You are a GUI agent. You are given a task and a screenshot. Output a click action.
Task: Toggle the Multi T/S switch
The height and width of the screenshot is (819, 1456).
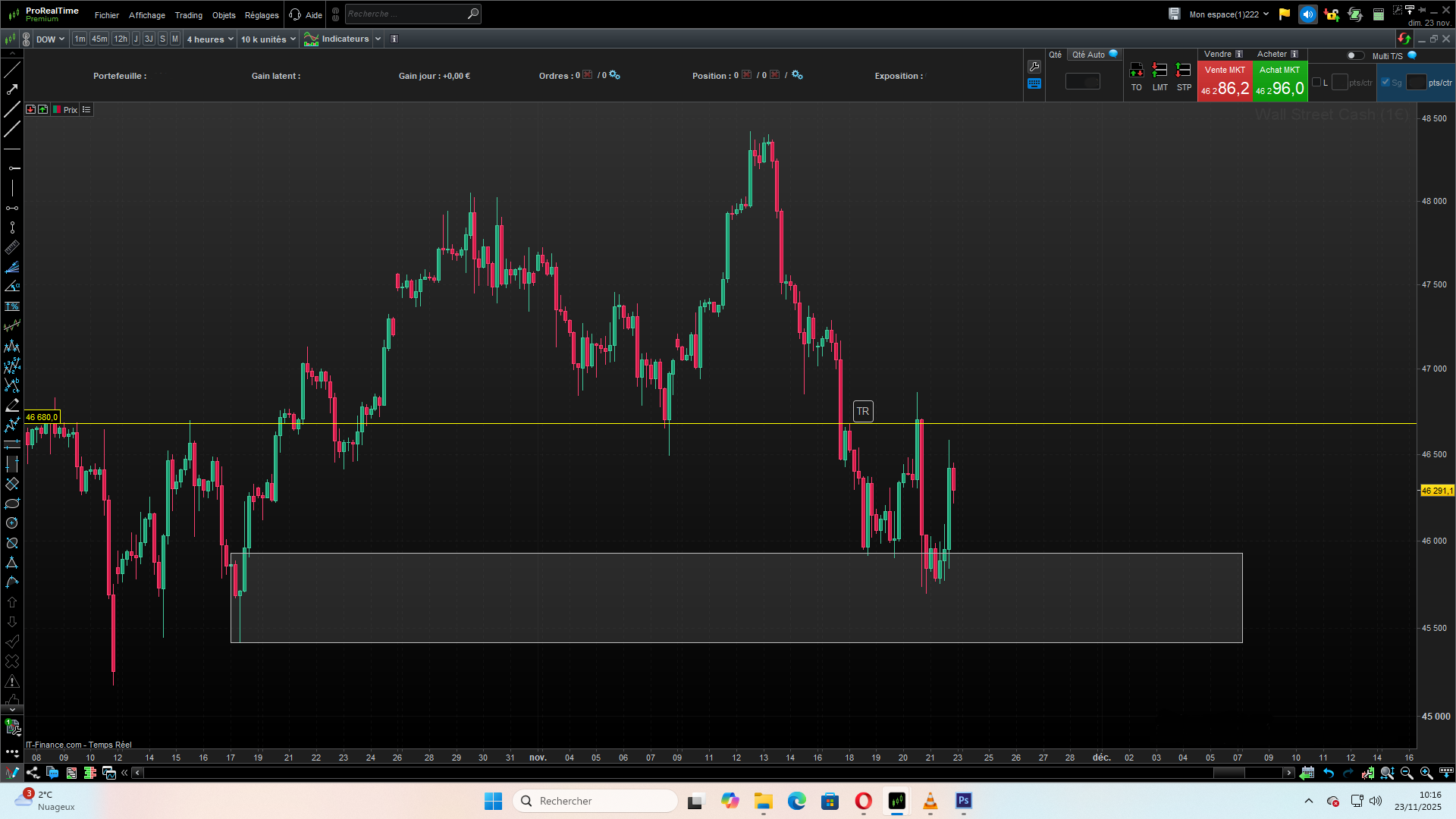[1354, 55]
